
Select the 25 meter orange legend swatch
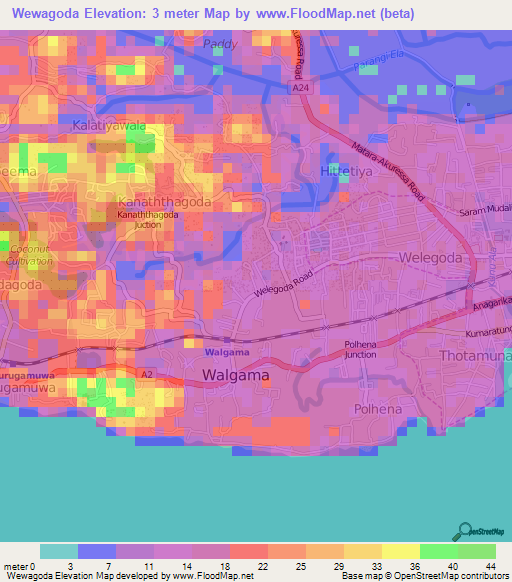pos(325,551)
